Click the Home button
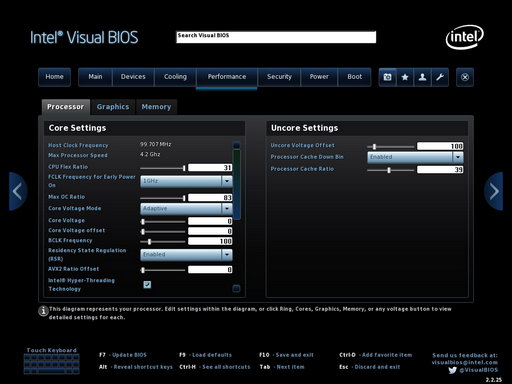The height and width of the screenshot is (384, 512). click(54, 77)
